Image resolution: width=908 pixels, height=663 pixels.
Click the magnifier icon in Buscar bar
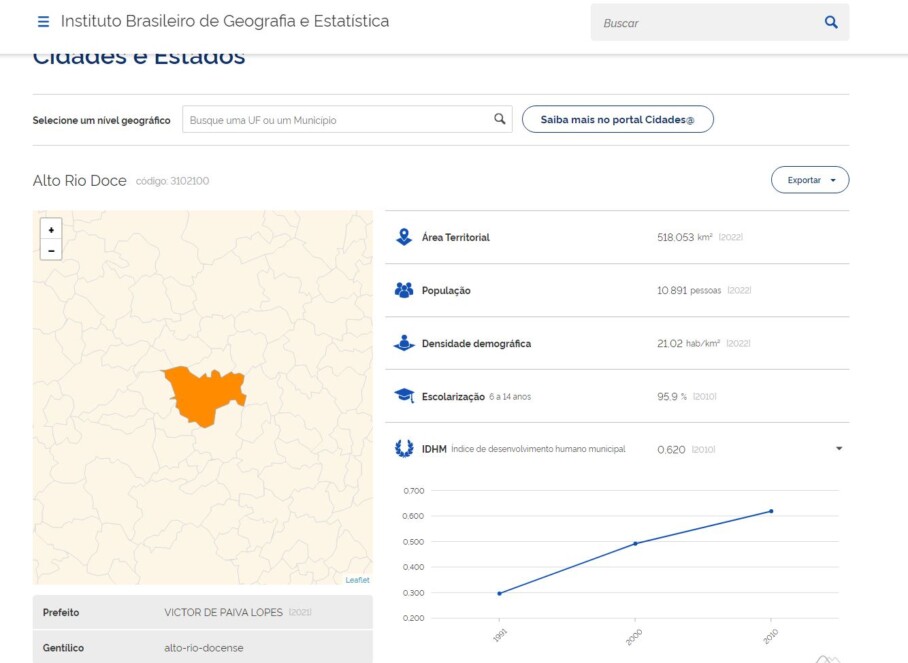(830, 22)
